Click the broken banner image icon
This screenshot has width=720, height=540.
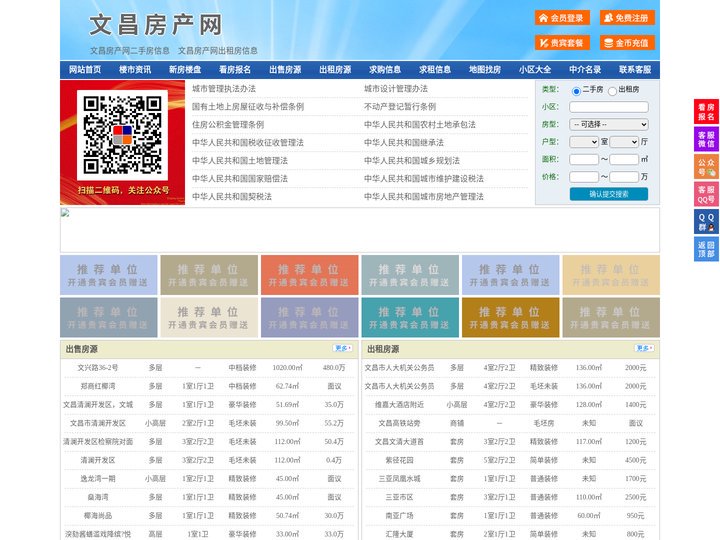(x=65, y=213)
